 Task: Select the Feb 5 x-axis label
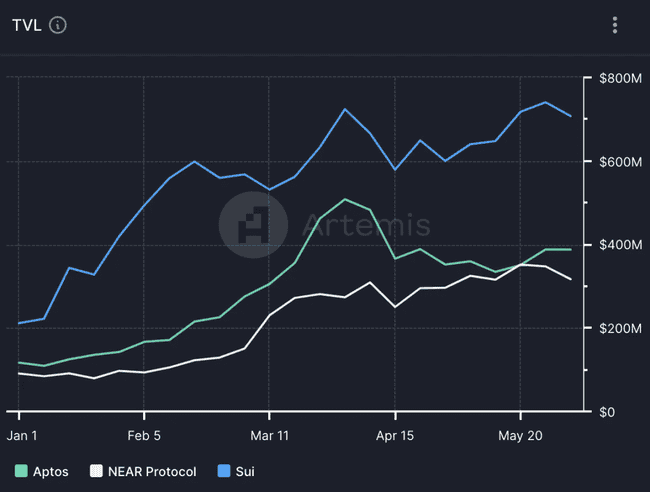tap(144, 434)
